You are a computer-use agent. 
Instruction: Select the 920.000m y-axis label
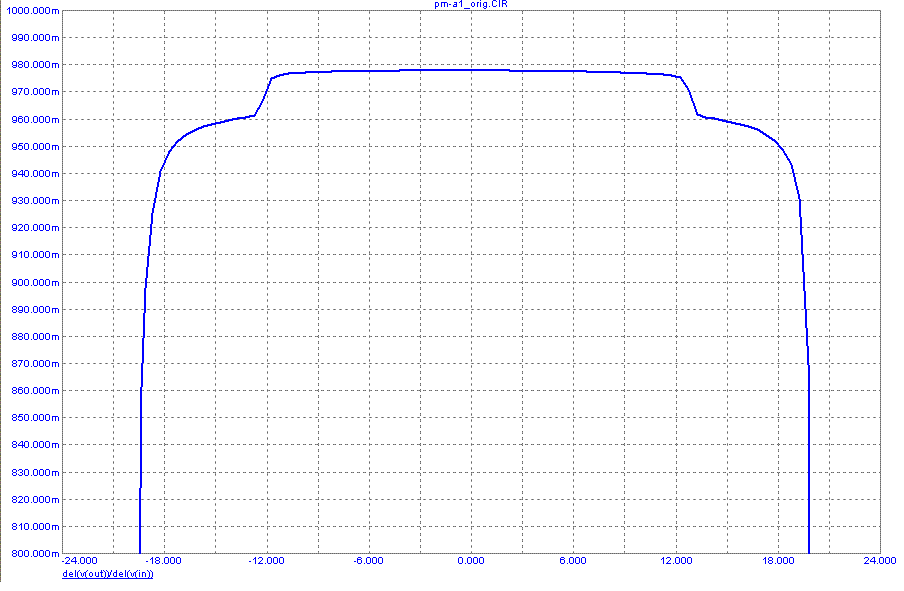(x=35, y=228)
